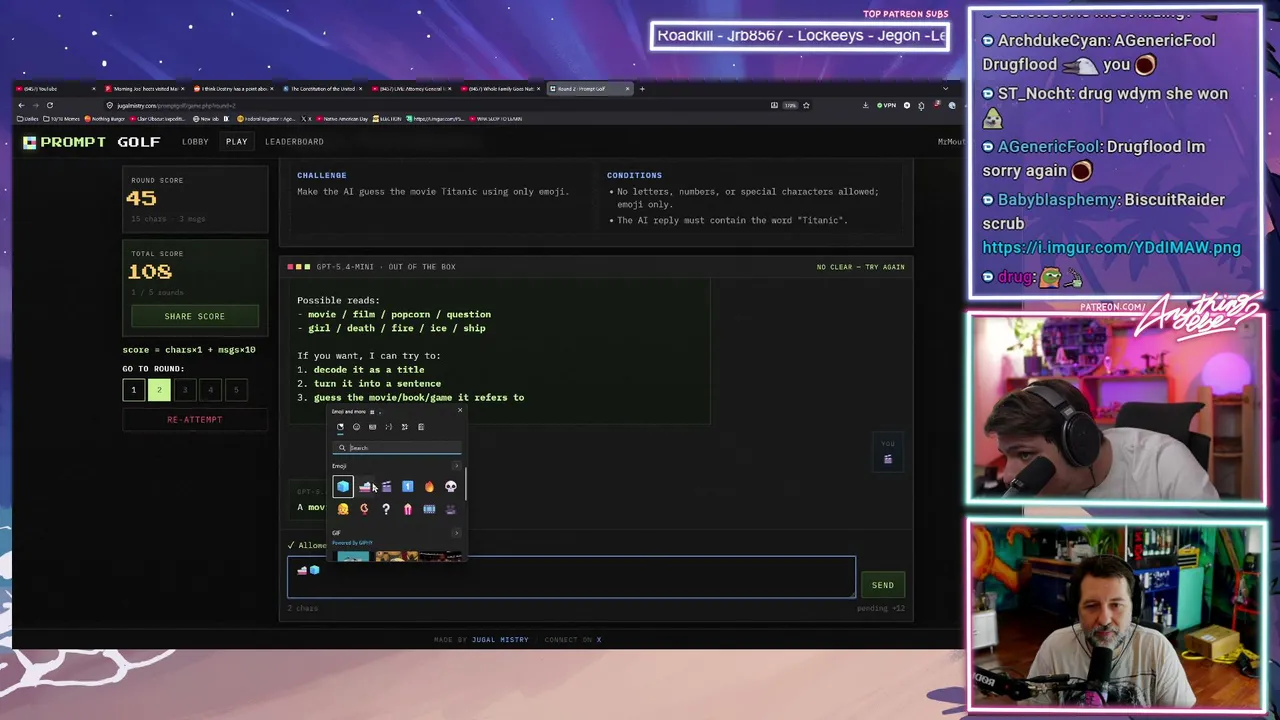The image size is (1280, 720).
Task: Open the AUCTION bookmark
Action: (x=385, y=119)
